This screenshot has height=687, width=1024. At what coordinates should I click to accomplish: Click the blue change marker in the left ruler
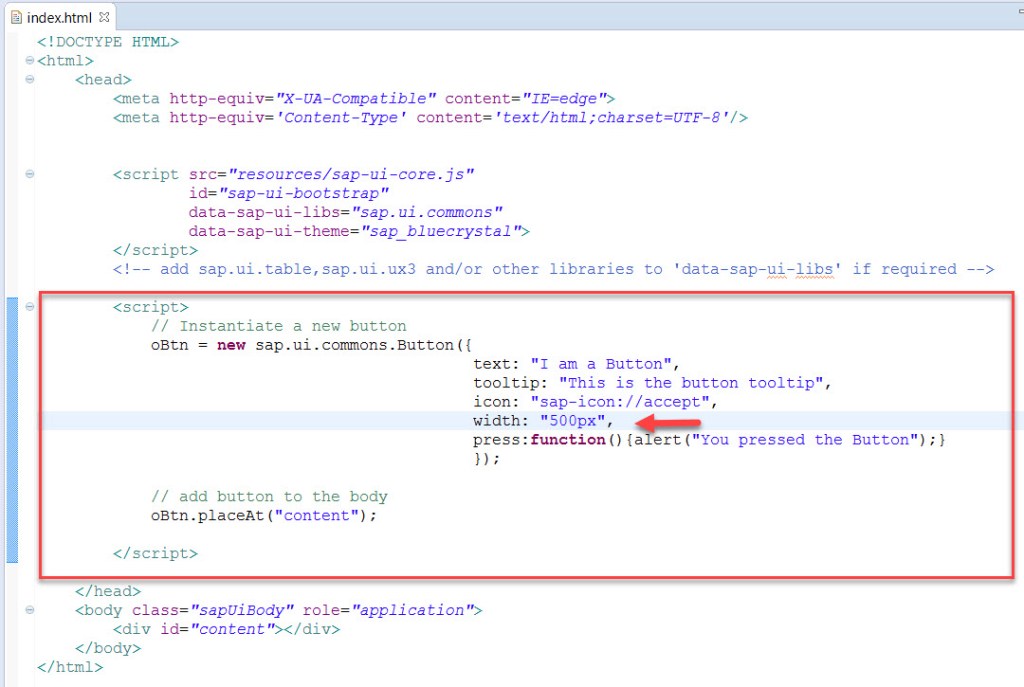point(11,420)
